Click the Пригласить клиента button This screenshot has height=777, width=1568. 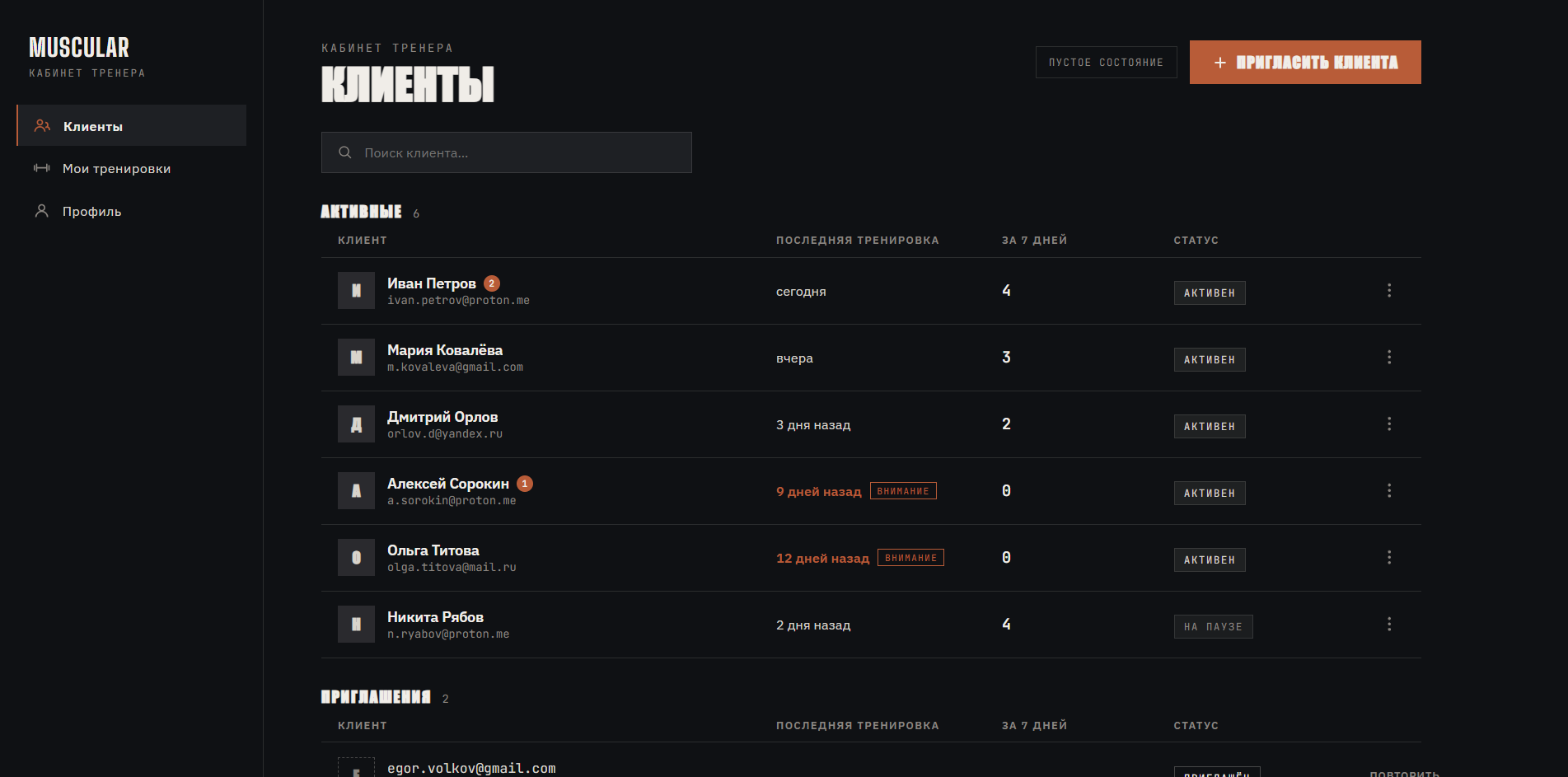click(1305, 63)
